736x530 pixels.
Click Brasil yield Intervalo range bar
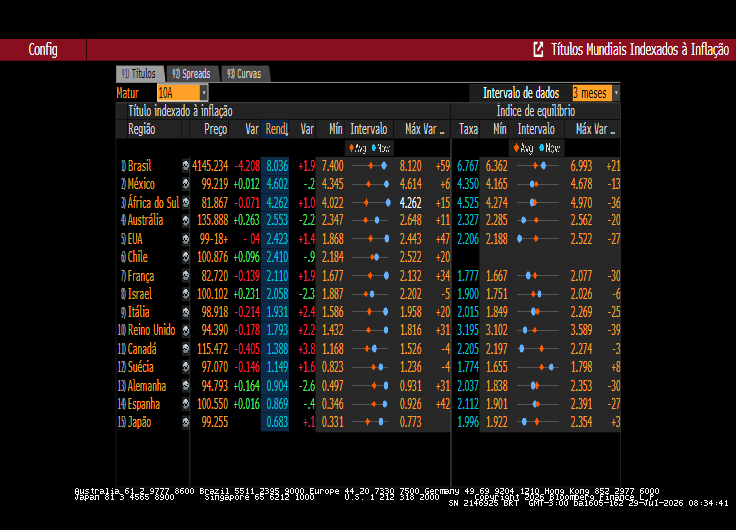tap(369, 166)
